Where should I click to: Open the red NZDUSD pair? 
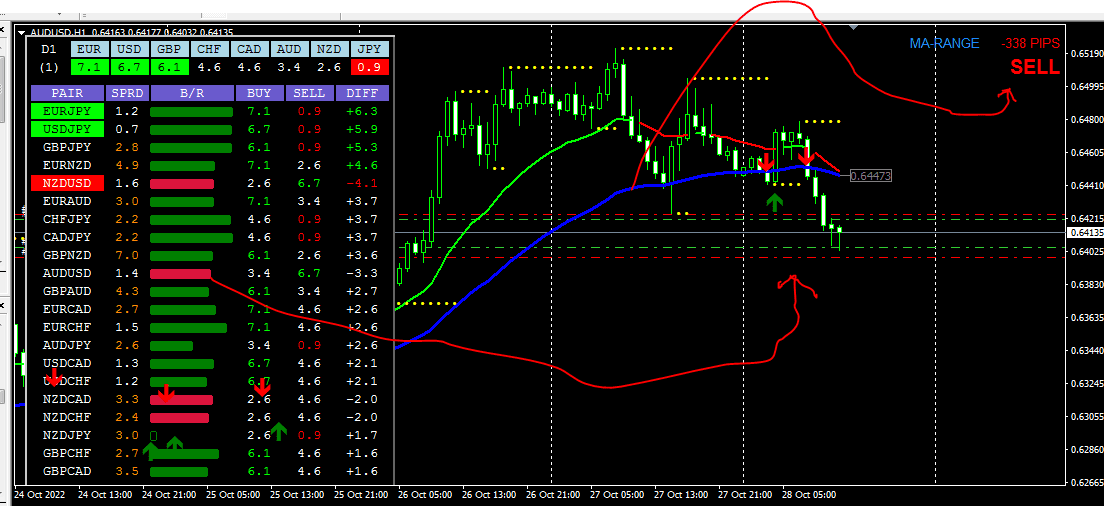(x=67, y=184)
